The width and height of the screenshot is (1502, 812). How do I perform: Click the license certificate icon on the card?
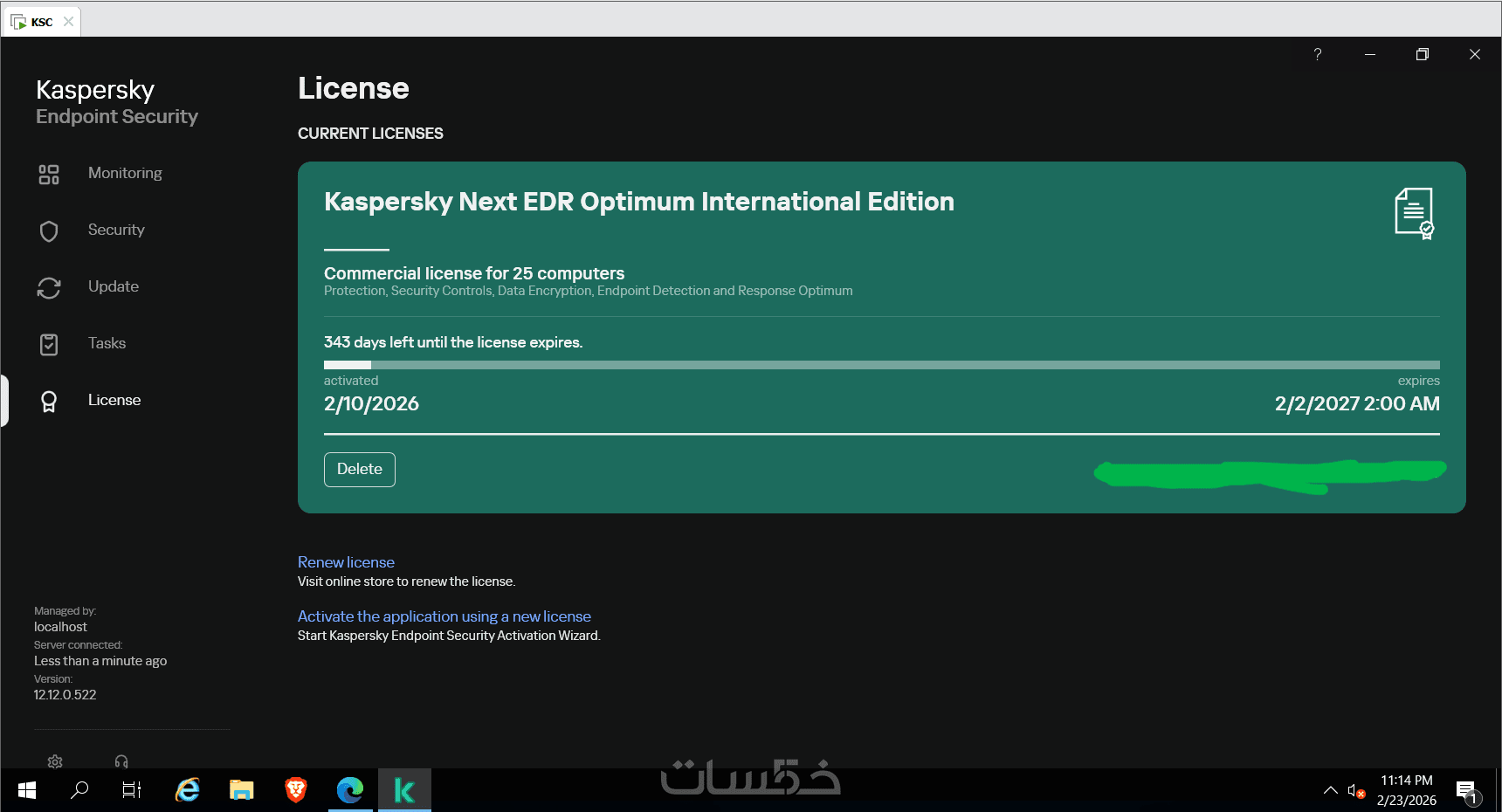tap(1415, 213)
